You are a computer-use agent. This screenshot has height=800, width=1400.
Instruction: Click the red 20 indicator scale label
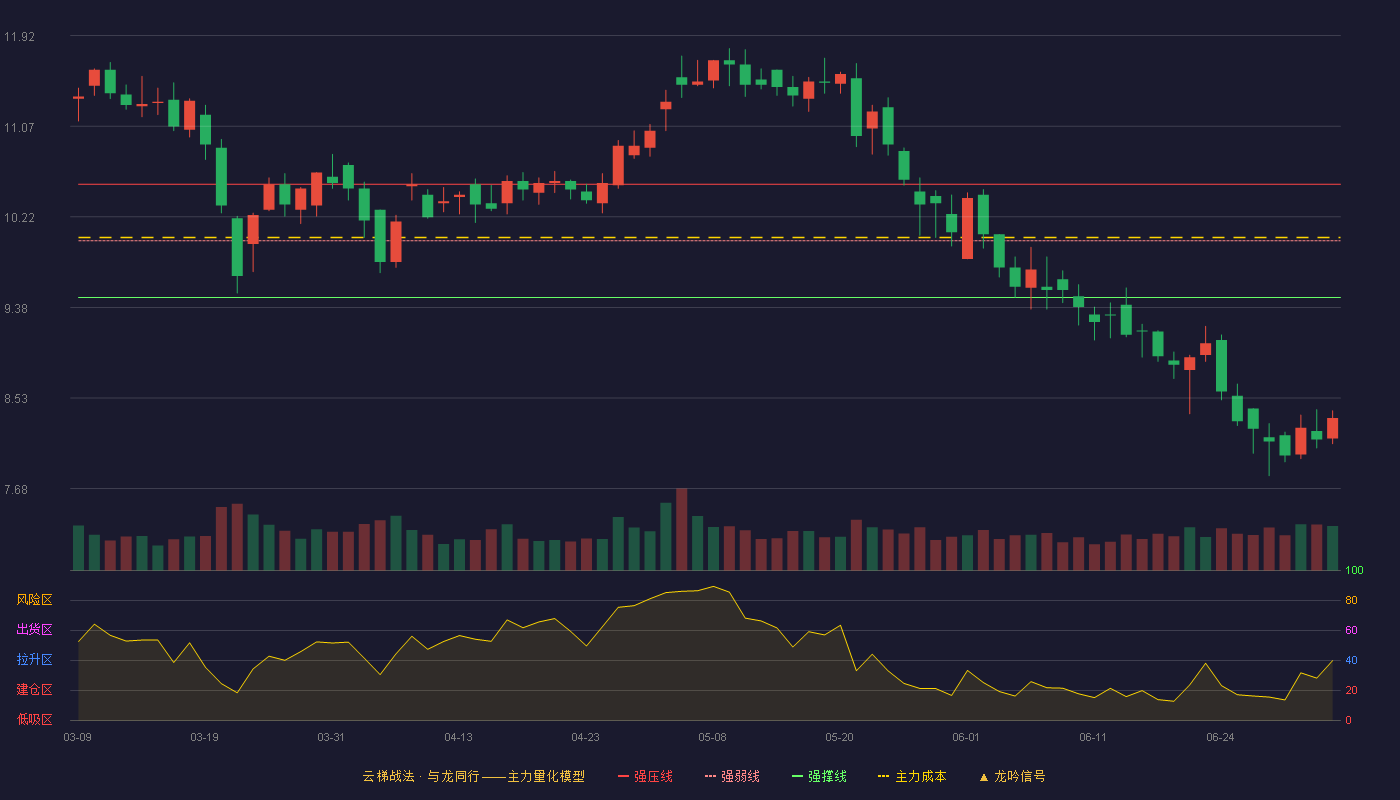point(1351,690)
